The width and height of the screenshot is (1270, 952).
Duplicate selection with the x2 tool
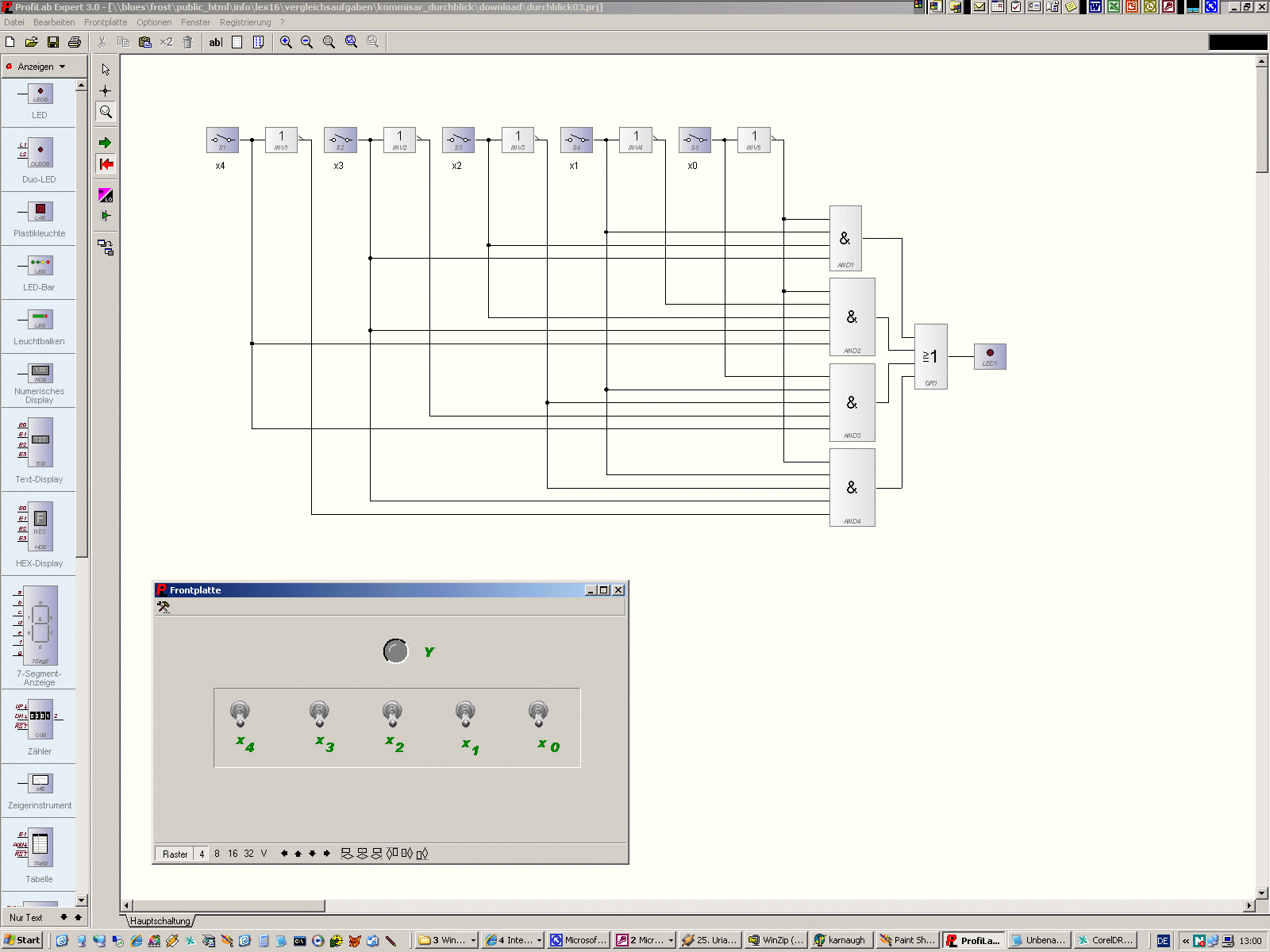(x=166, y=42)
